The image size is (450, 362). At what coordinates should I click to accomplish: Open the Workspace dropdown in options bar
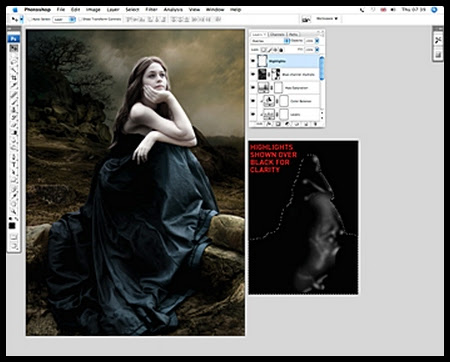327,19
